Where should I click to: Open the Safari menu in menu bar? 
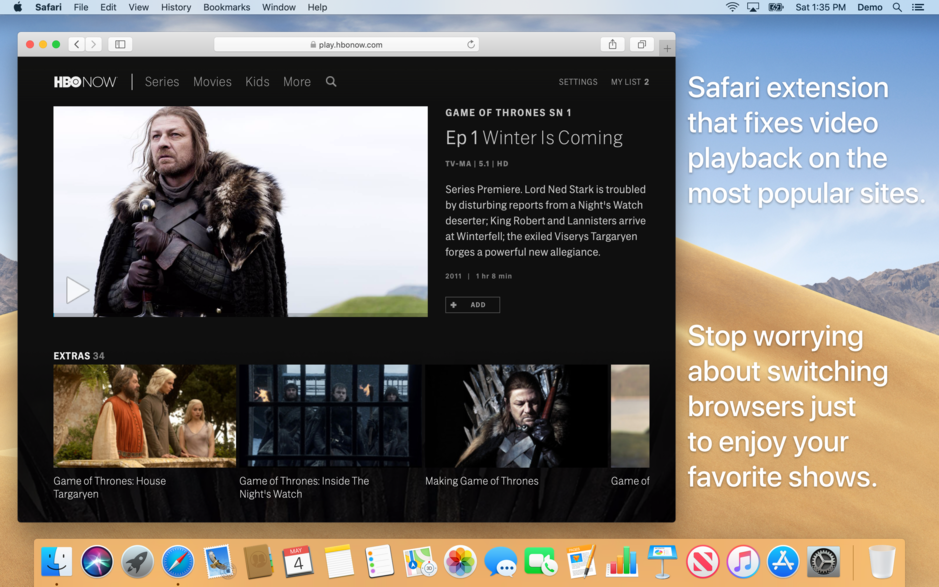pos(48,7)
